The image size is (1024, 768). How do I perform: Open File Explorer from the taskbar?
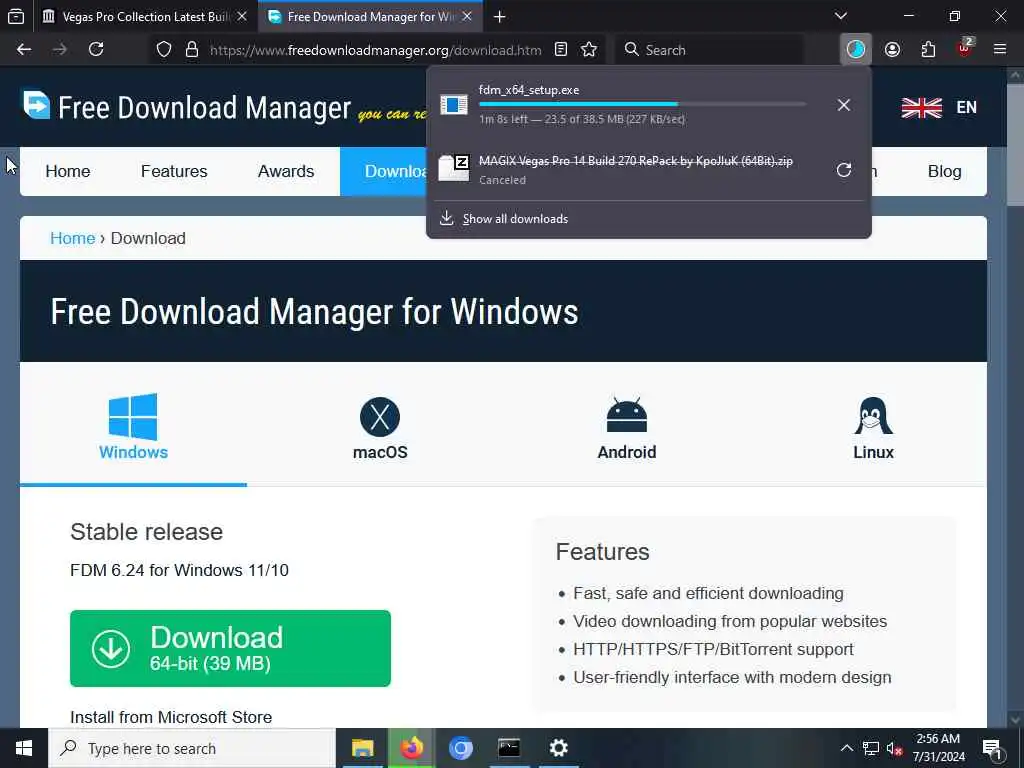point(362,748)
